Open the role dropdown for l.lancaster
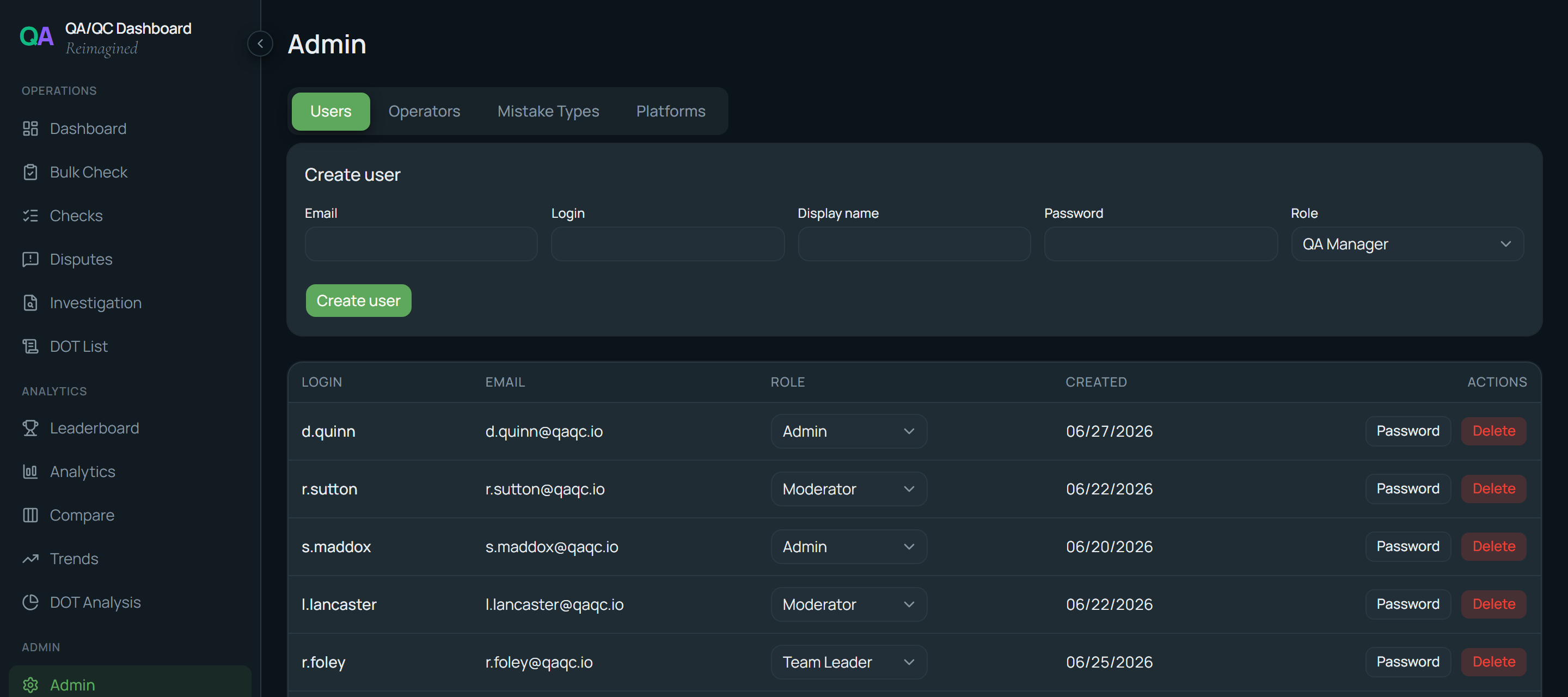Viewport: 1568px width, 697px height. 849,604
